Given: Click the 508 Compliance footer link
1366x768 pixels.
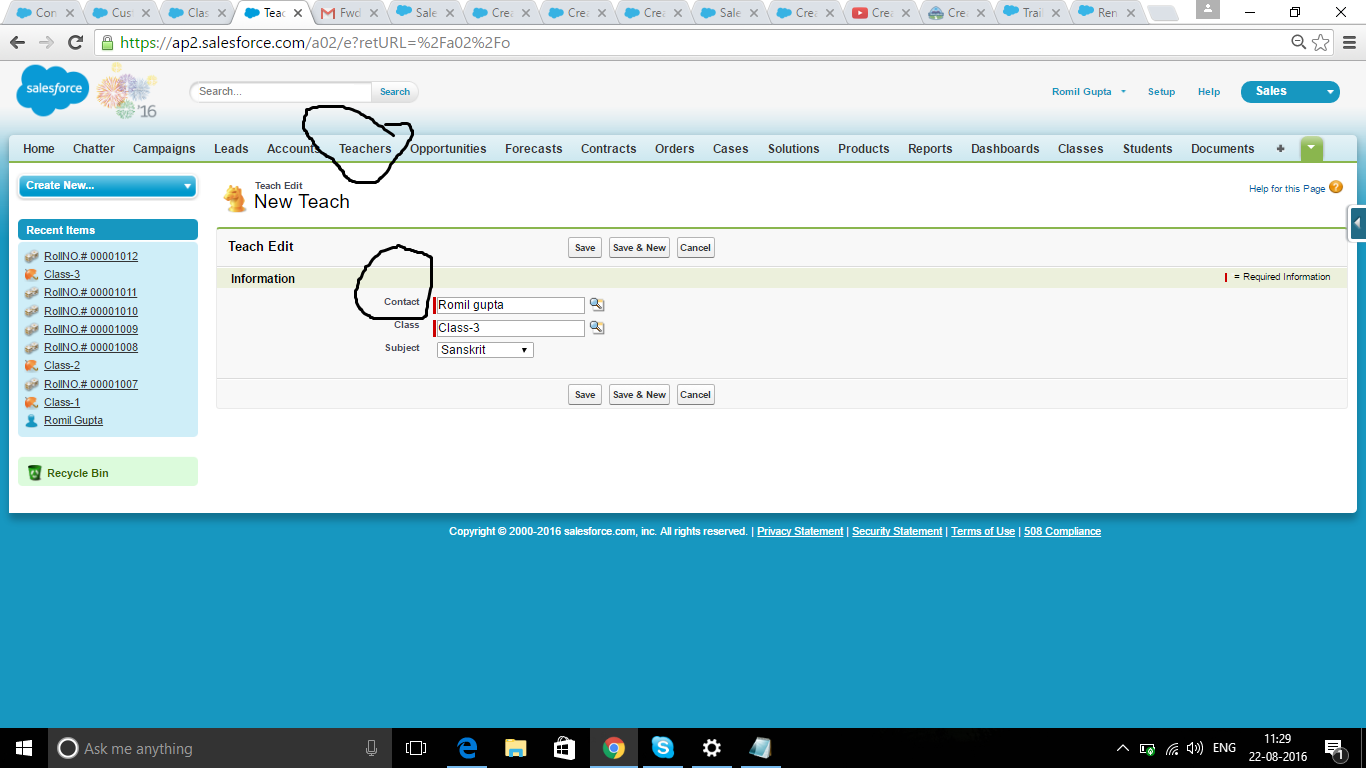Looking at the screenshot, I should click(1062, 532).
